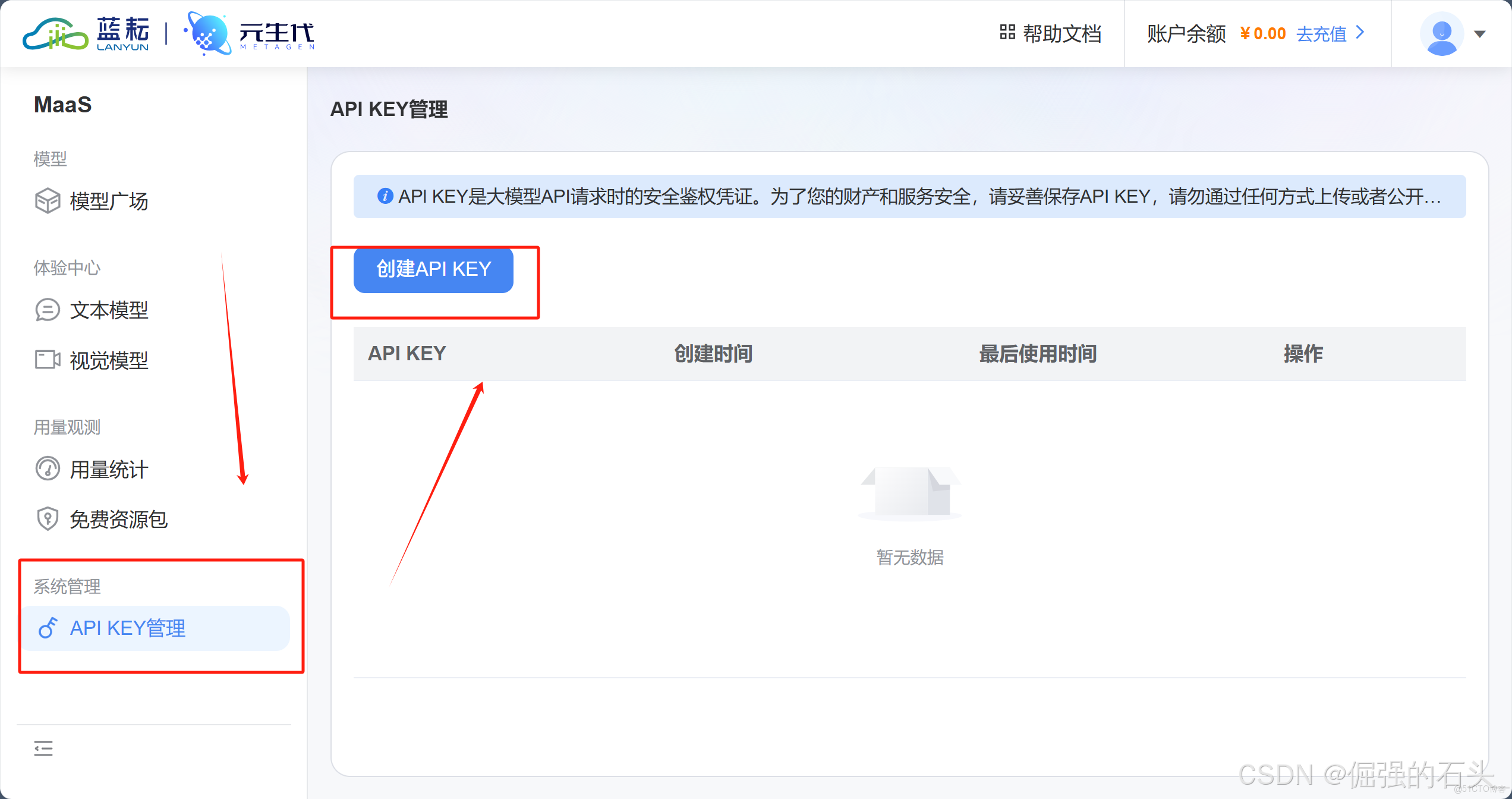The height and width of the screenshot is (799, 1512).
Task: Open the account dropdown arrow
Action: 1480,34
